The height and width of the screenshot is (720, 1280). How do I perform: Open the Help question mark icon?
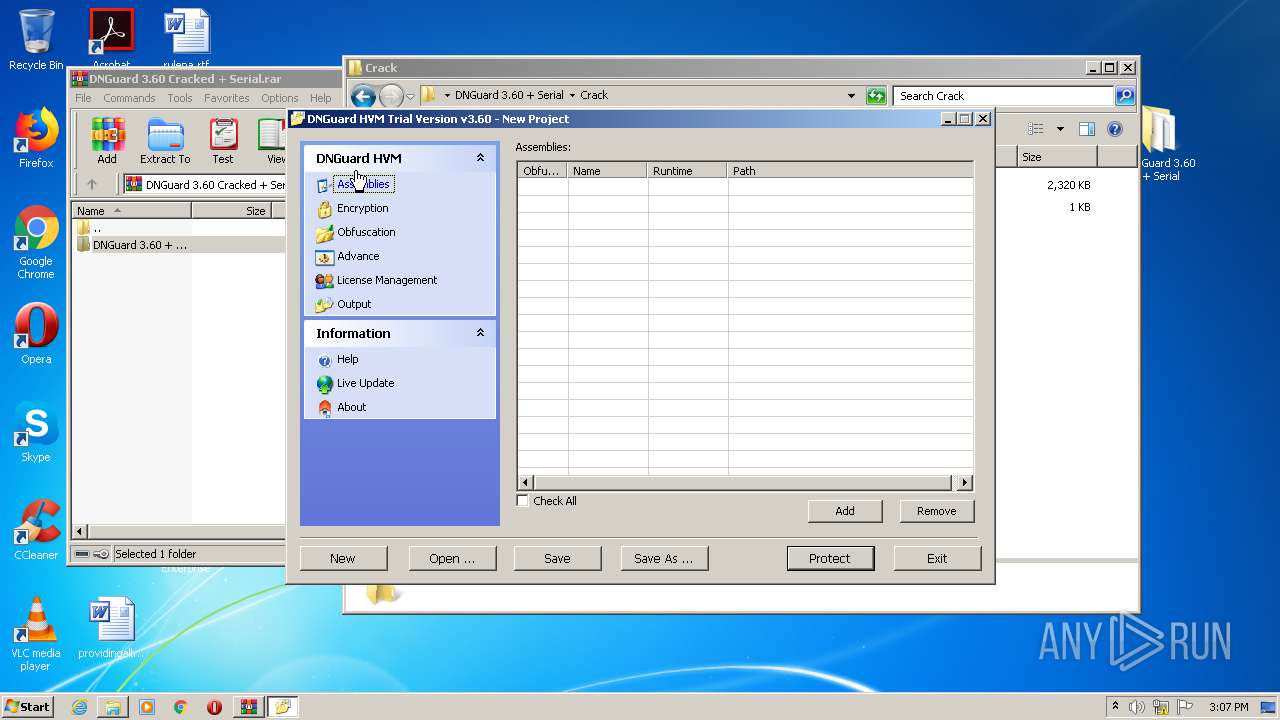tap(324, 360)
